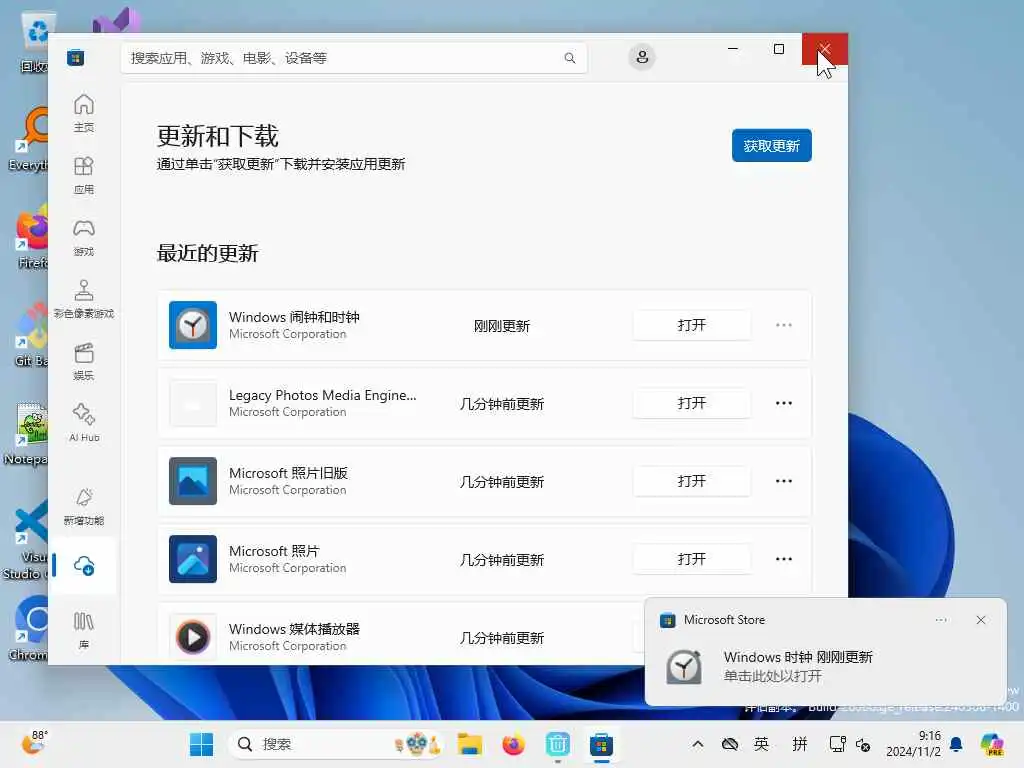Click the search magnifier icon in Store
1024x768 pixels.
(569, 58)
